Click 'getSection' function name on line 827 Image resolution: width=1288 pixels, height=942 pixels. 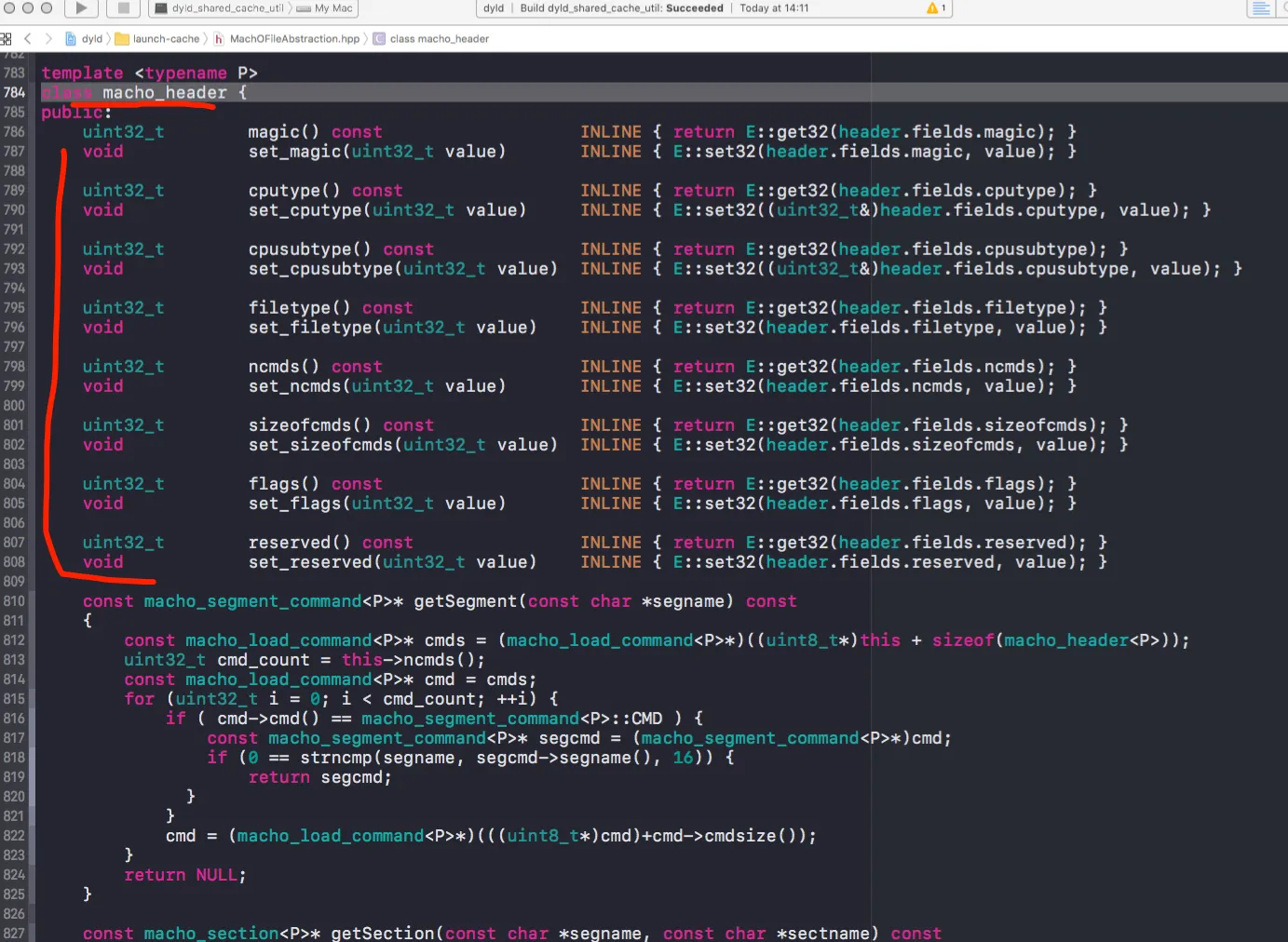coord(383,933)
